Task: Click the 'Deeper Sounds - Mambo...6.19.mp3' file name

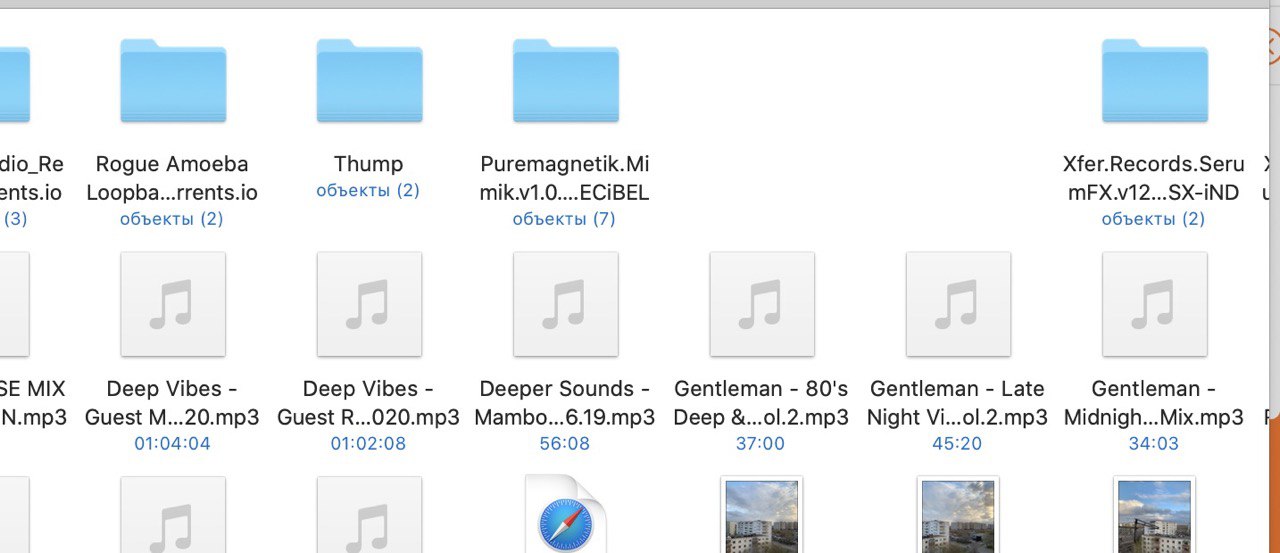Action: click(x=565, y=403)
